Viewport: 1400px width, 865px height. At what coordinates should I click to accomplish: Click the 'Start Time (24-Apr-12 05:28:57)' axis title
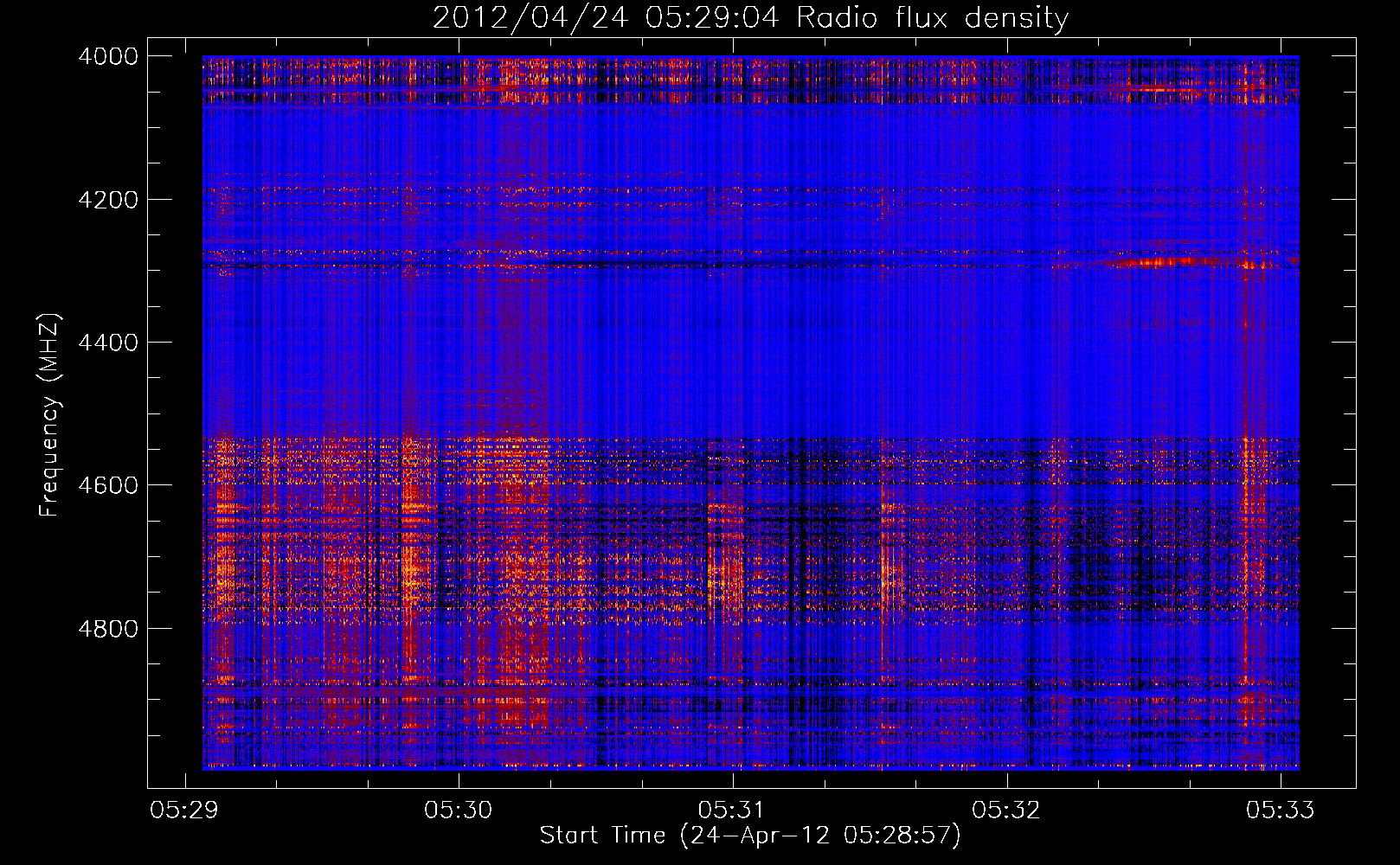750,836
